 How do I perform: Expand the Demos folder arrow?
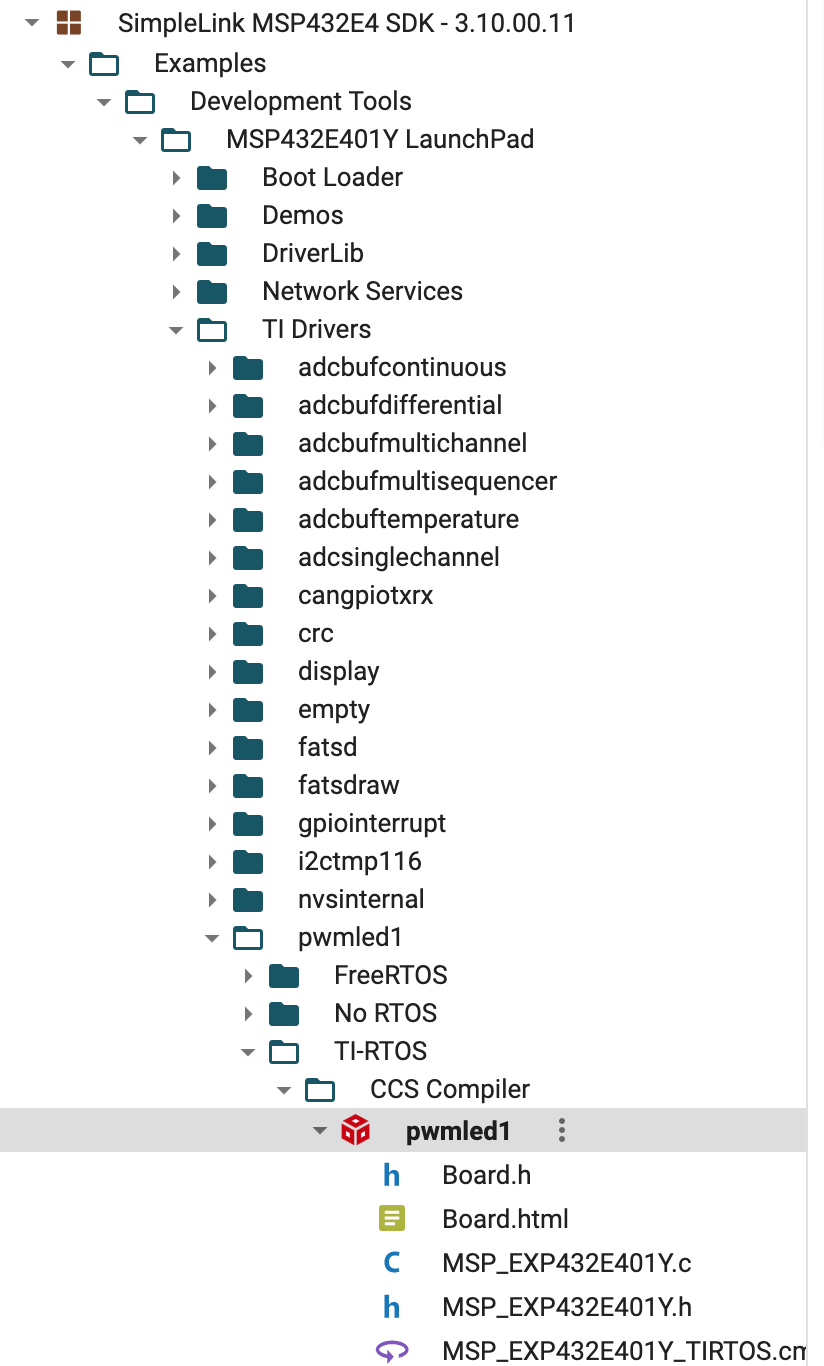[x=176, y=216]
